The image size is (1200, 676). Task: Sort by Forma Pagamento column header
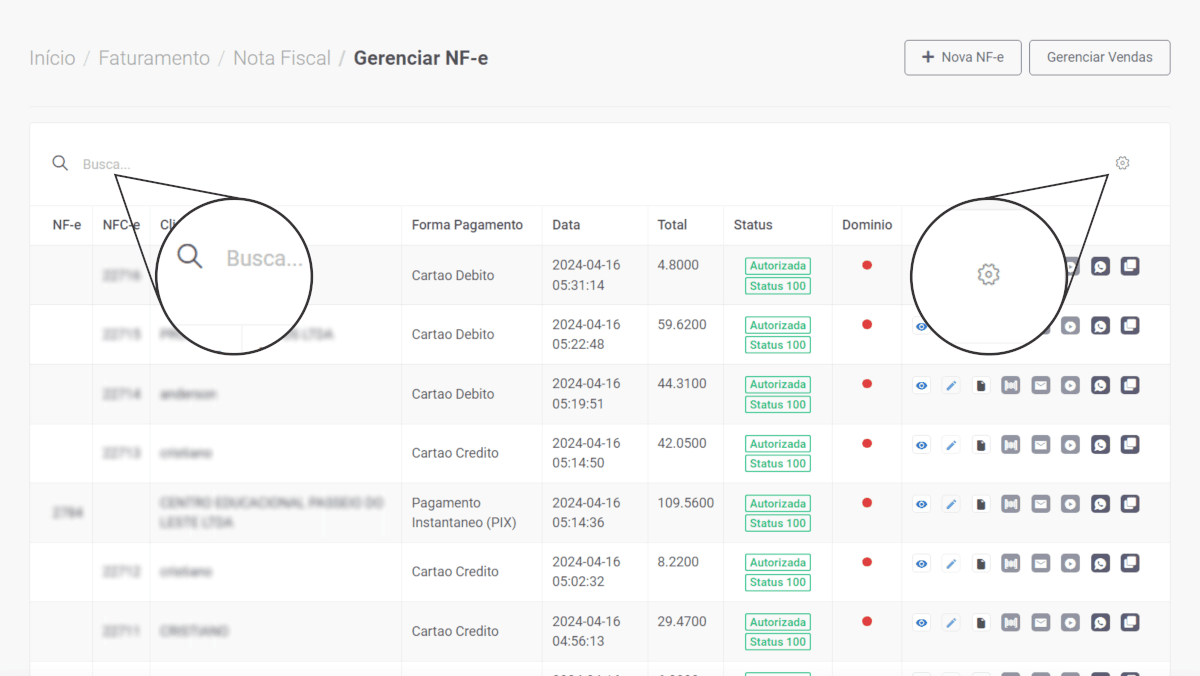pyautogui.click(x=467, y=225)
